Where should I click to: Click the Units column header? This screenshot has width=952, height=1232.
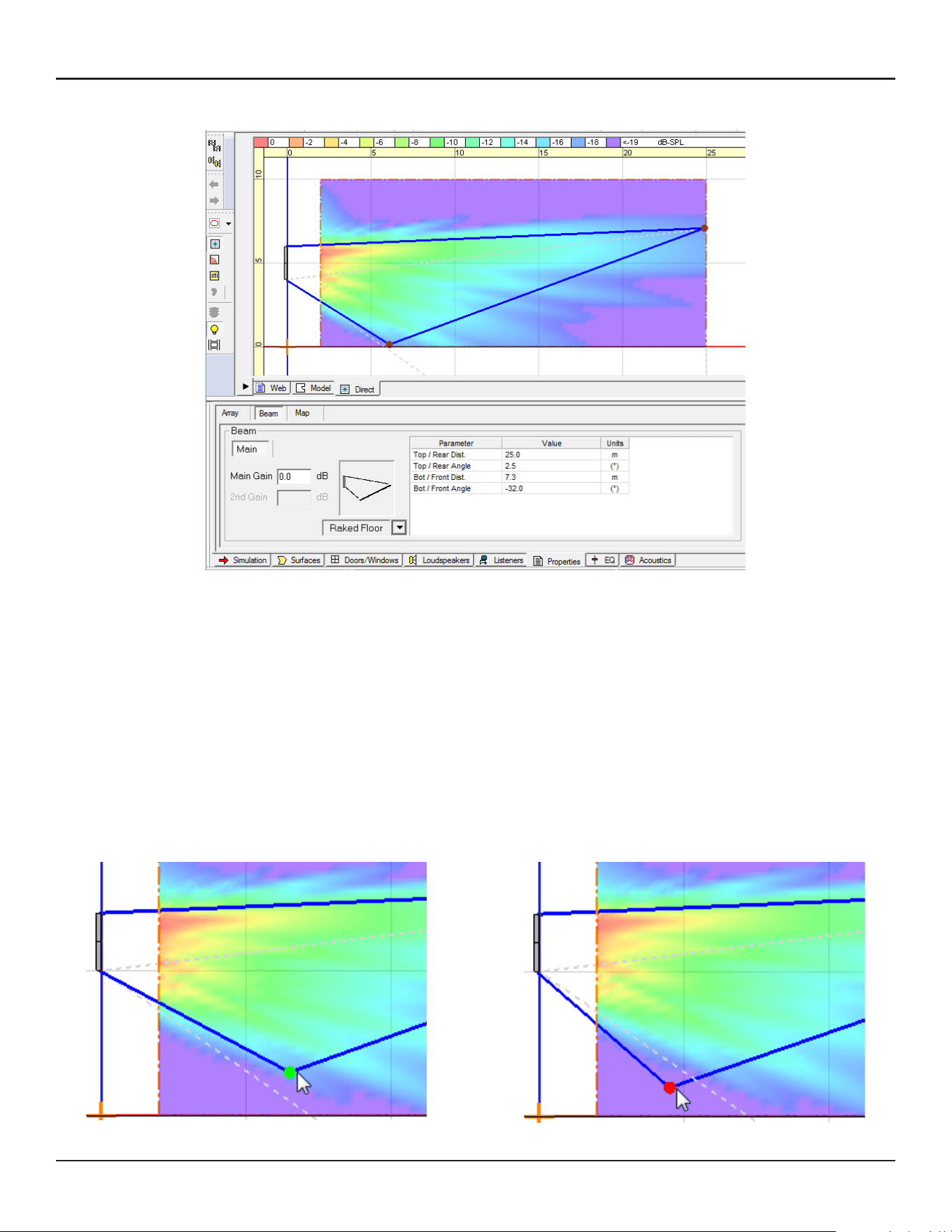pos(615,443)
